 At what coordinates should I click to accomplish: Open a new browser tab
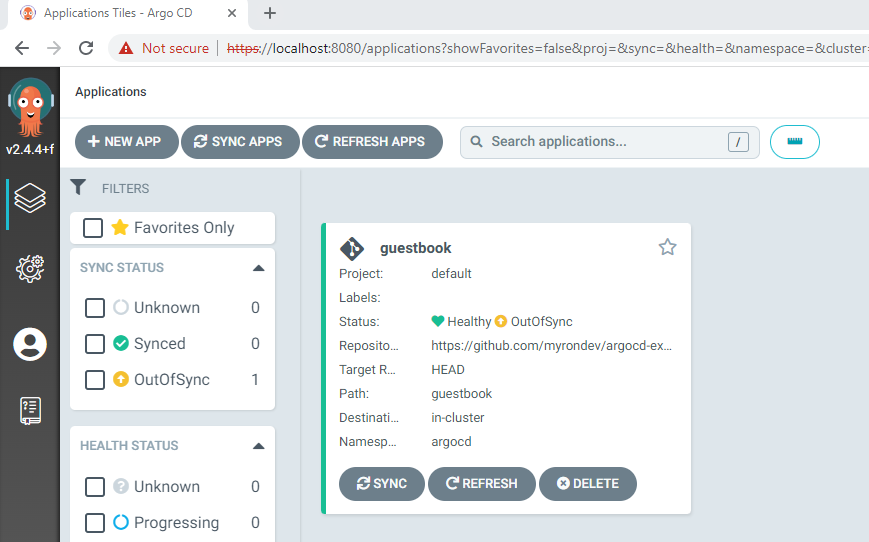click(270, 13)
